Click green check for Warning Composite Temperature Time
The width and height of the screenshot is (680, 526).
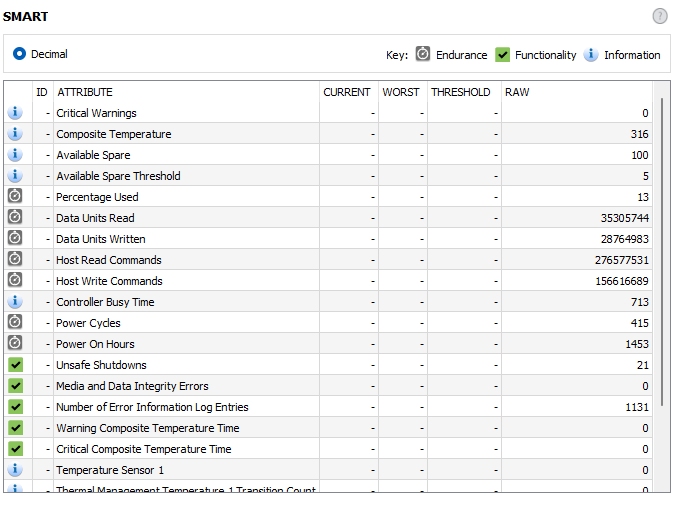click(16, 428)
